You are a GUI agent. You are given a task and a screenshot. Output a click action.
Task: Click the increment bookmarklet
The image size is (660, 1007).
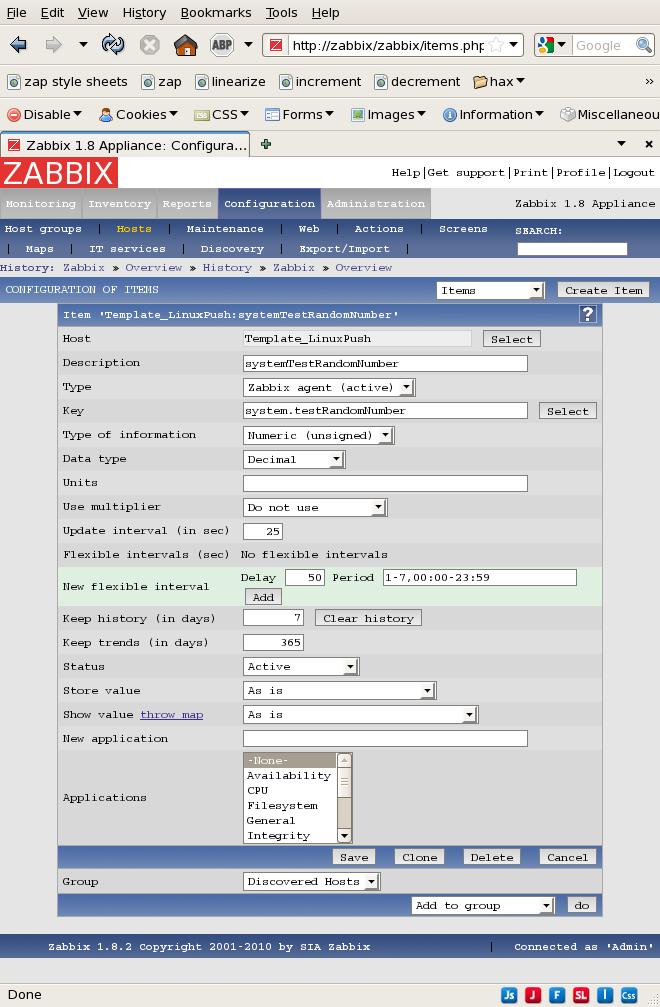[320, 82]
